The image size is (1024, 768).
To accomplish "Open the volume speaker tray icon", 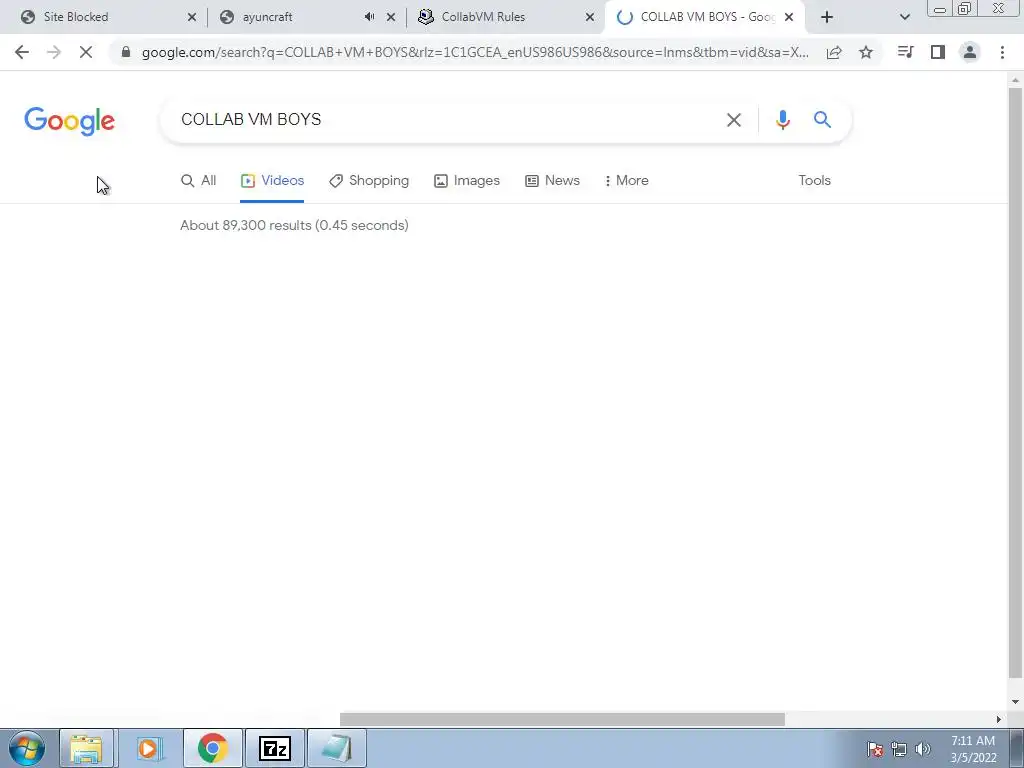I will click(x=922, y=749).
